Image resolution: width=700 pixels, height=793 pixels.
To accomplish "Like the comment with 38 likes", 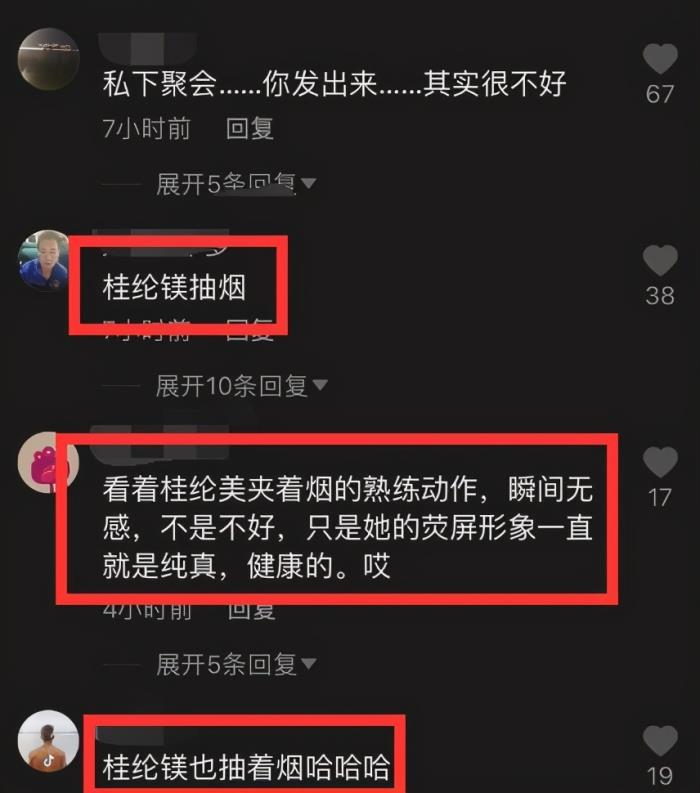I will [660, 260].
